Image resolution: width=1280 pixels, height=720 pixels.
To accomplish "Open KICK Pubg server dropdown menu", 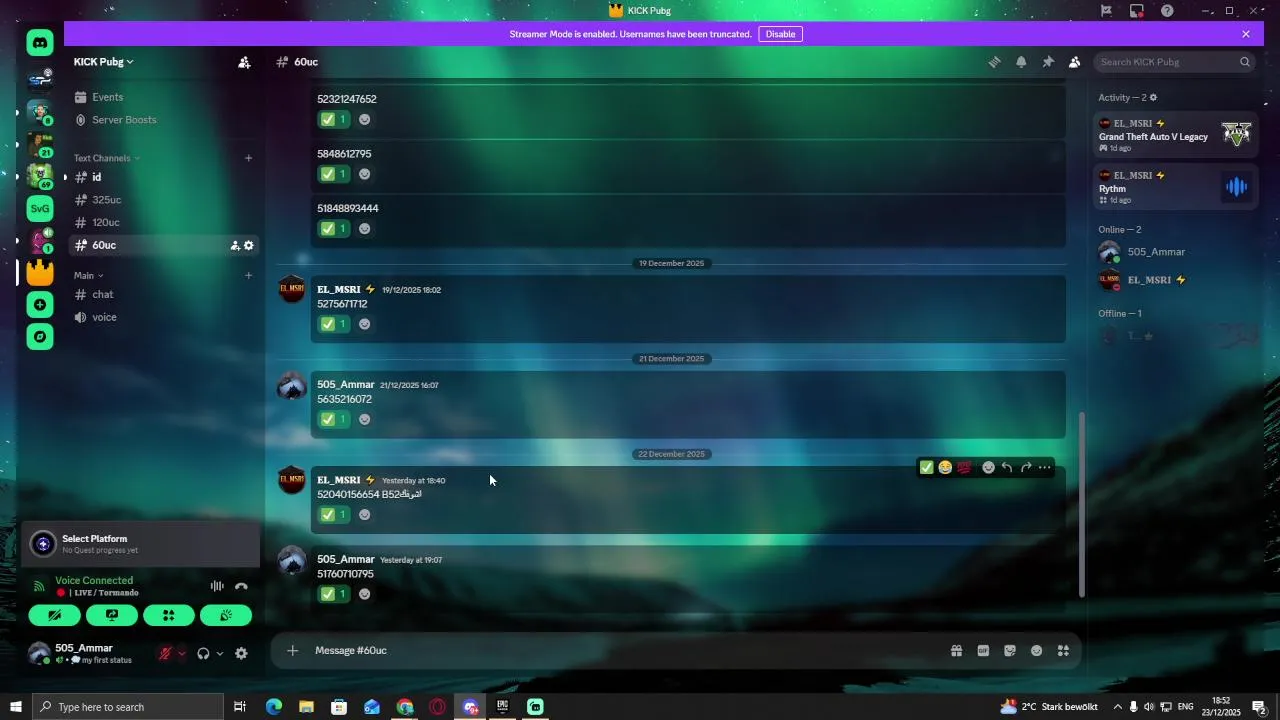I will point(103,62).
